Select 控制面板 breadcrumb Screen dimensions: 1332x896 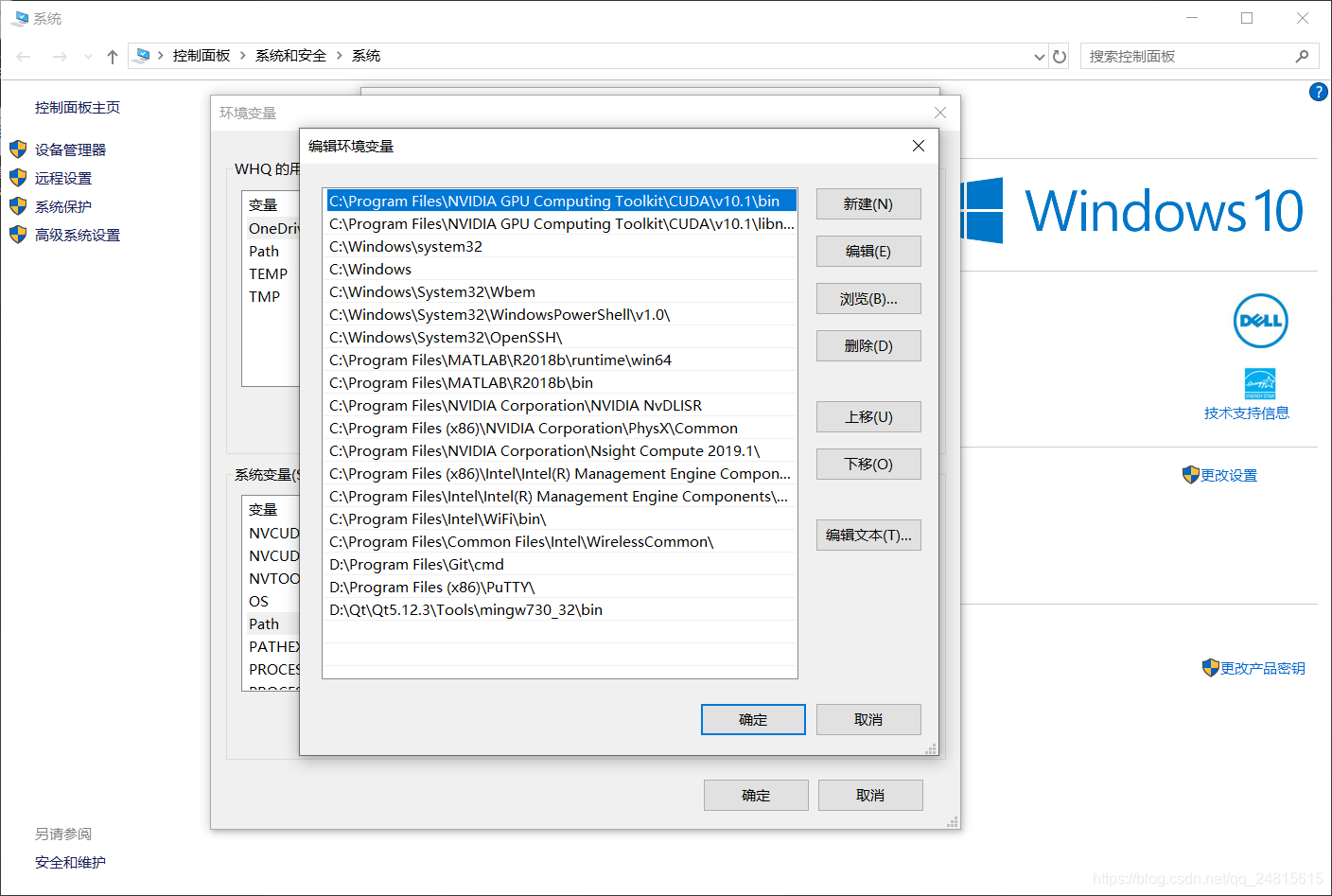click(202, 56)
